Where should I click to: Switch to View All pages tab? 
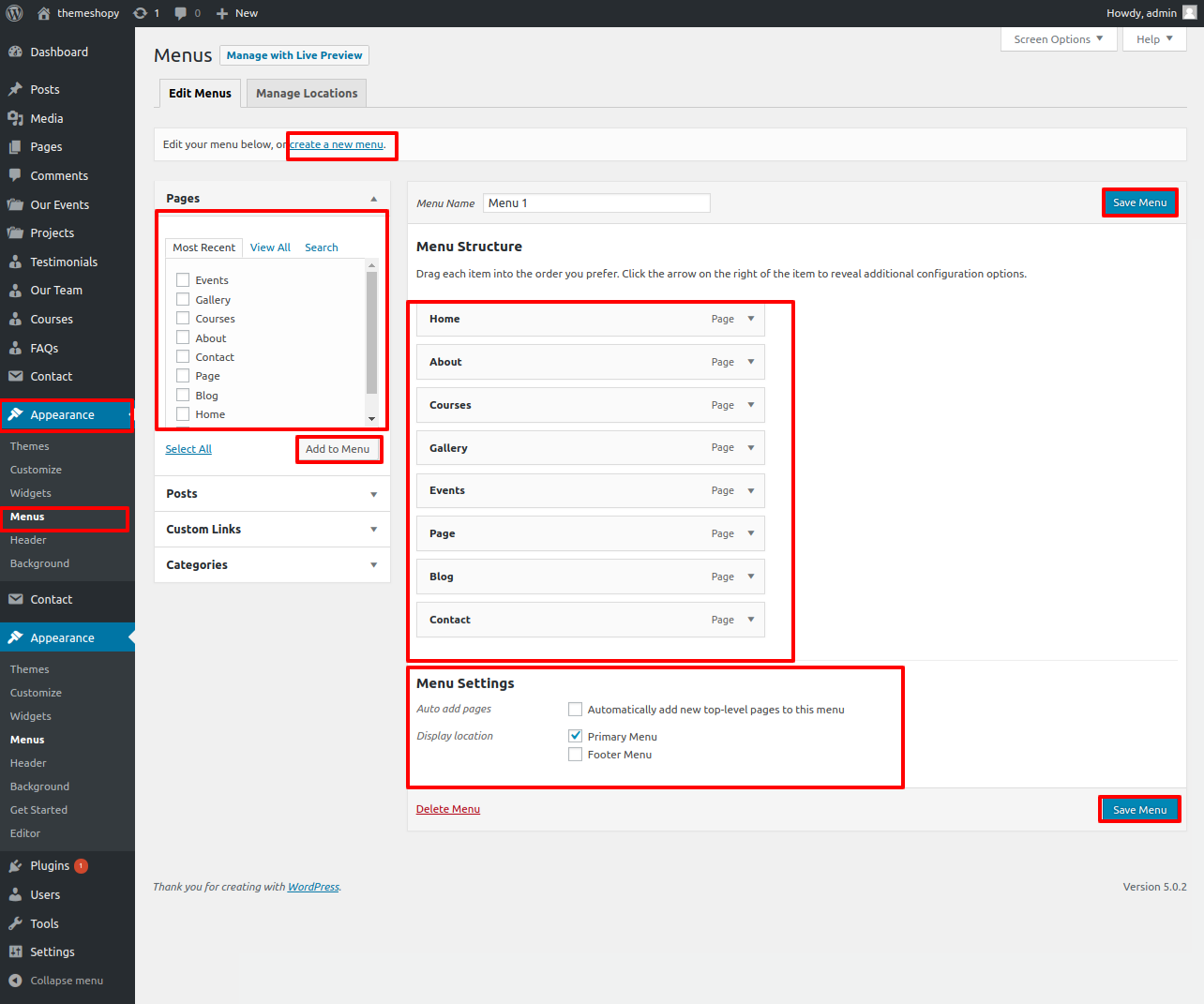coord(270,247)
